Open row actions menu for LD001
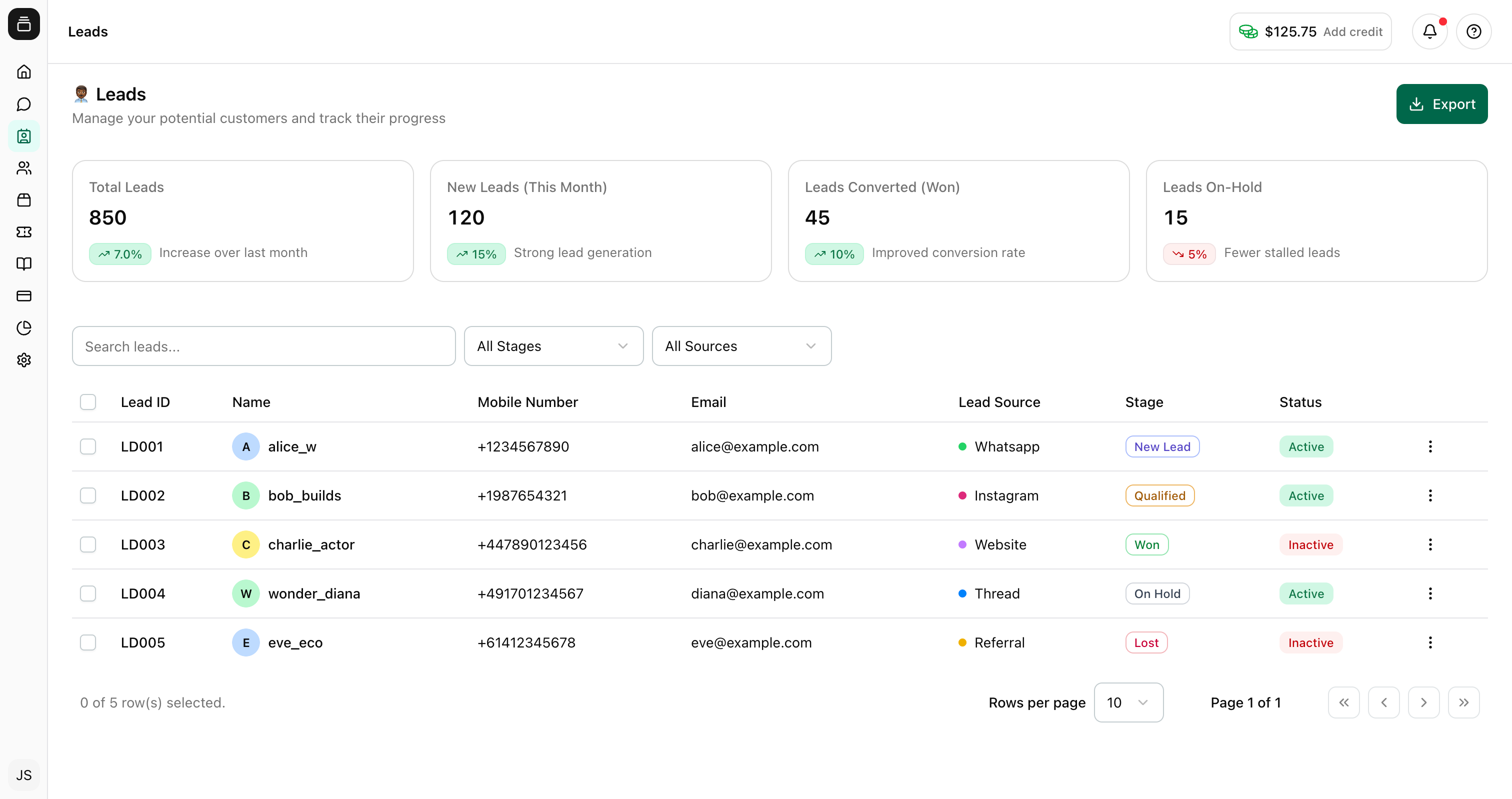Screen dimensions: 1512x799 (1430, 447)
